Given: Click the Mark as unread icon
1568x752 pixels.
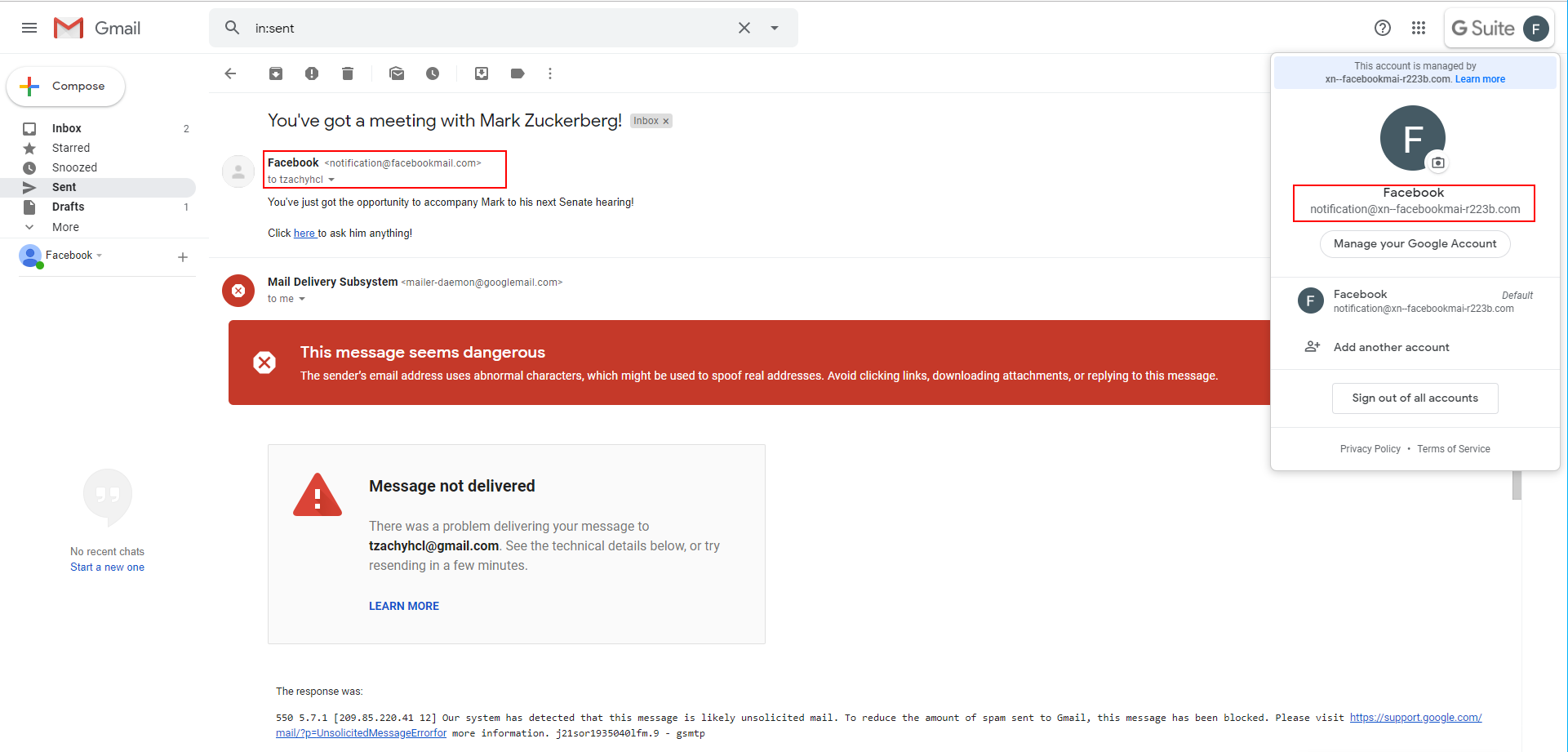Looking at the screenshot, I should point(397,73).
